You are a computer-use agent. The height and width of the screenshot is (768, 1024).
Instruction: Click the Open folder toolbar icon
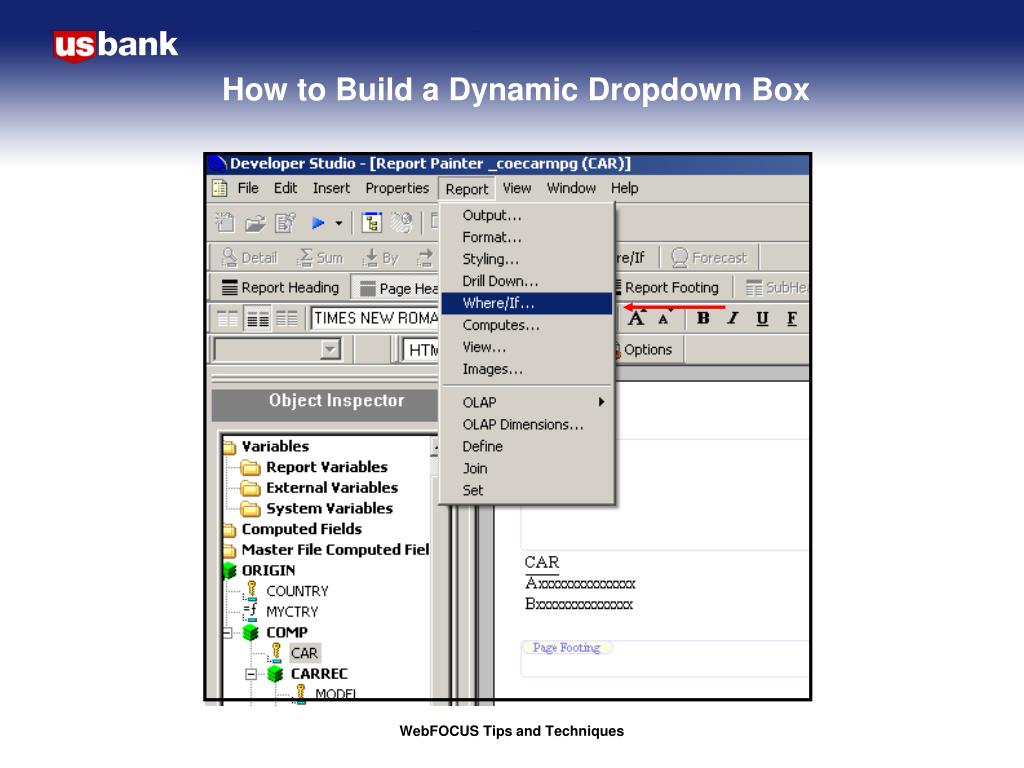coord(255,223)
